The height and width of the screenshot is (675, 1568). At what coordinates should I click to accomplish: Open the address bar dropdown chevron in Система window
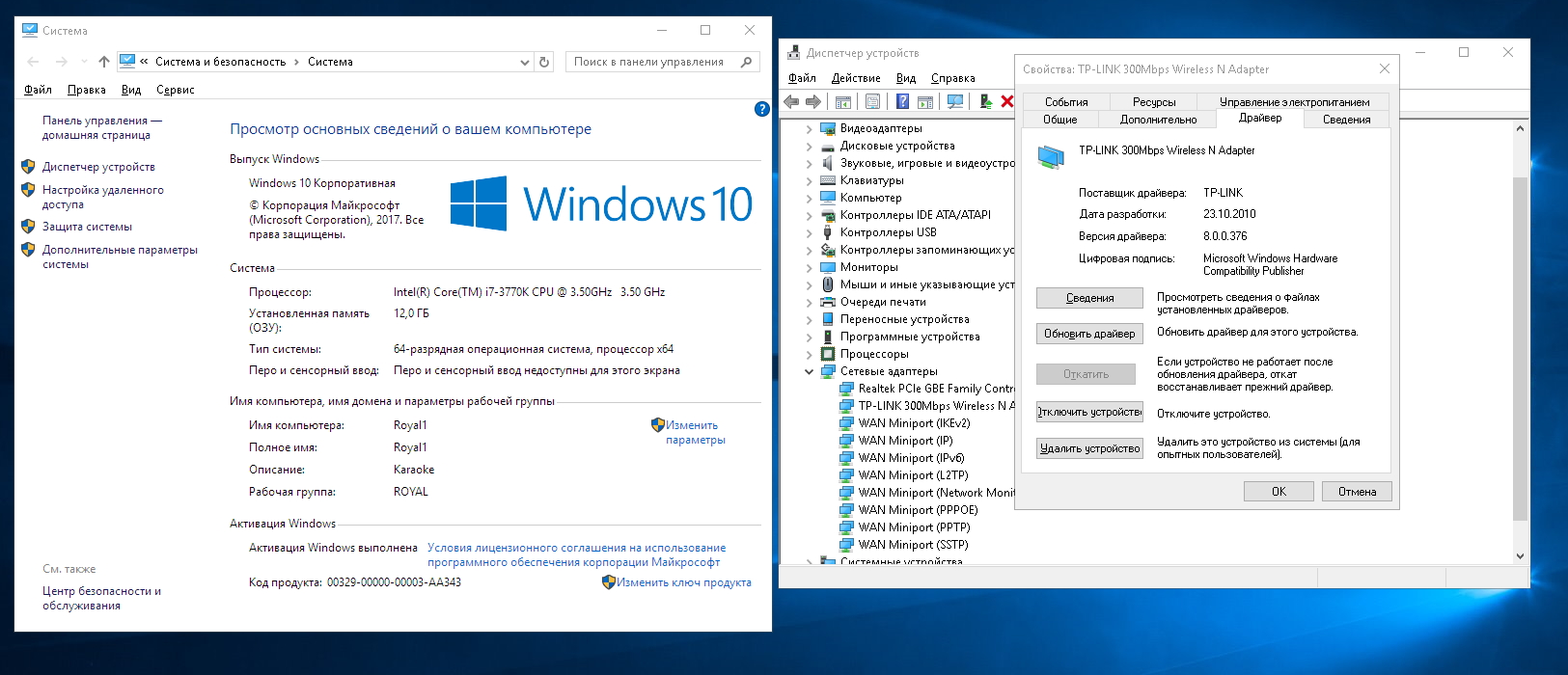coord(525,62)
